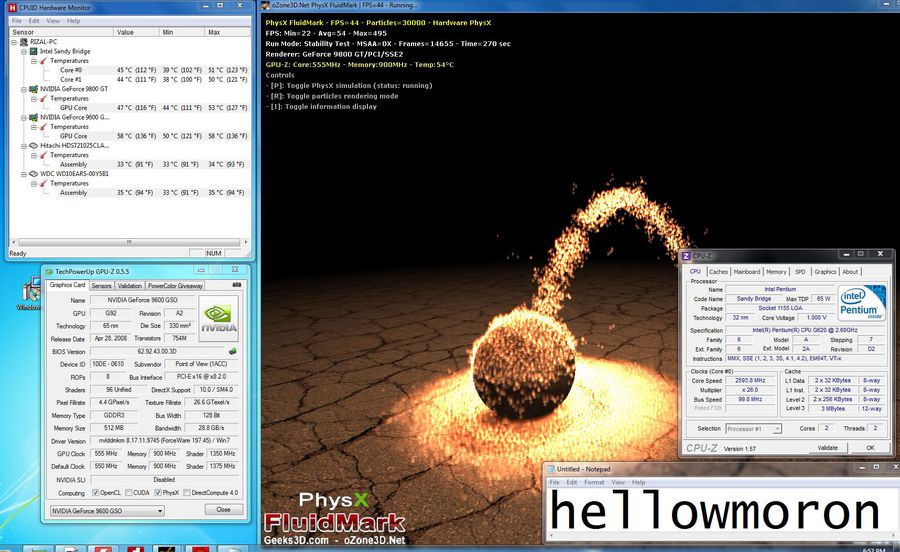The width and height of the screenshot is (900, 552).
Task: Switch to the Graphics tab in CPU-Z
Action: pos(825,272)
